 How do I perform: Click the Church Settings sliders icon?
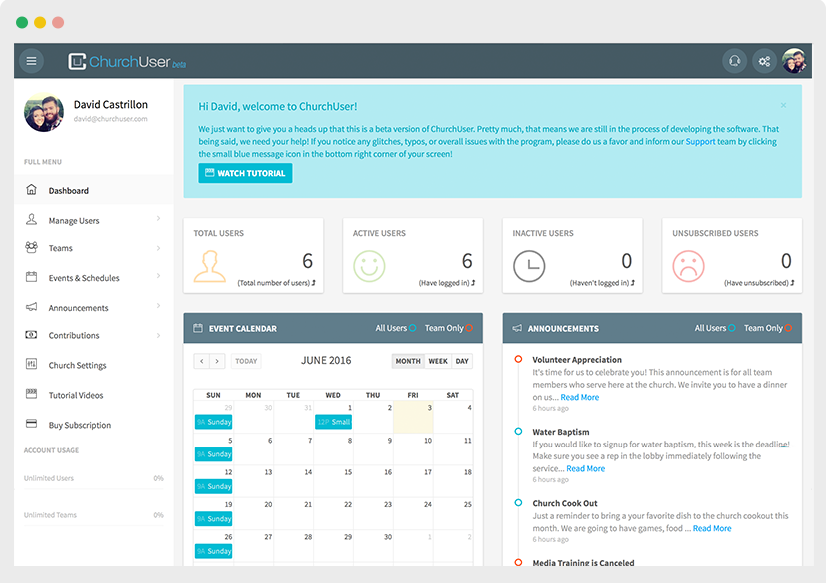(x=32, y=364)
